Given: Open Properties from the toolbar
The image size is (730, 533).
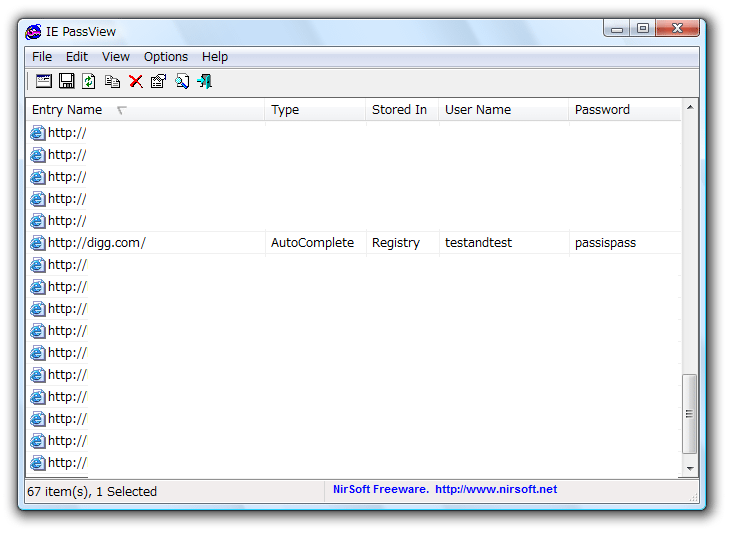Looking at the screenshot, I should [x=158, y=81].
